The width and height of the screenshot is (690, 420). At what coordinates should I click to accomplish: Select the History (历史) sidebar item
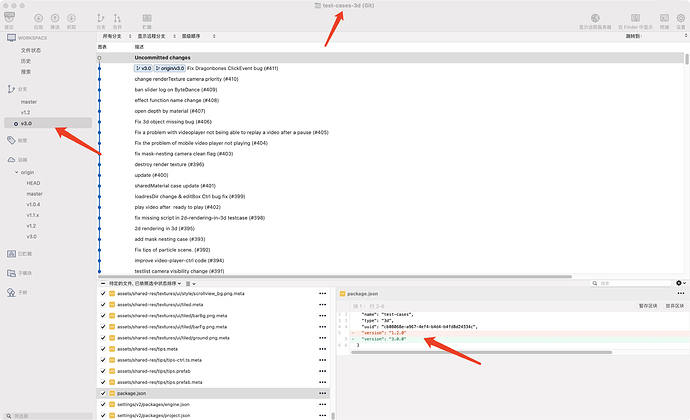coord(26,61)
